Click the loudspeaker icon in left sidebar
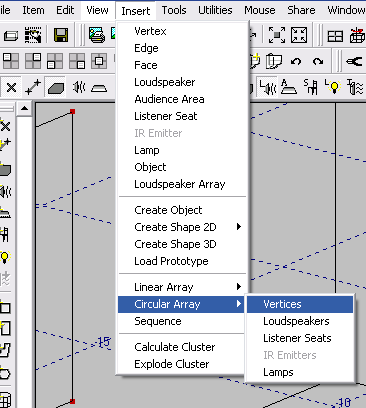Image resolution: width=366 pixels, height=408 pixels. pos(5,192)
